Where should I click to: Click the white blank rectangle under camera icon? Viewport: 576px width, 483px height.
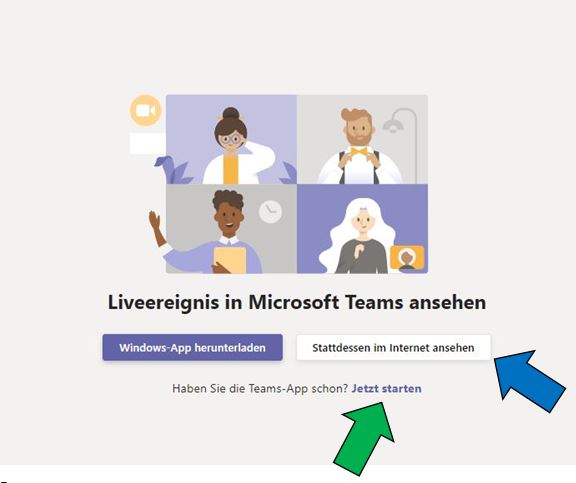pos(148,144)
